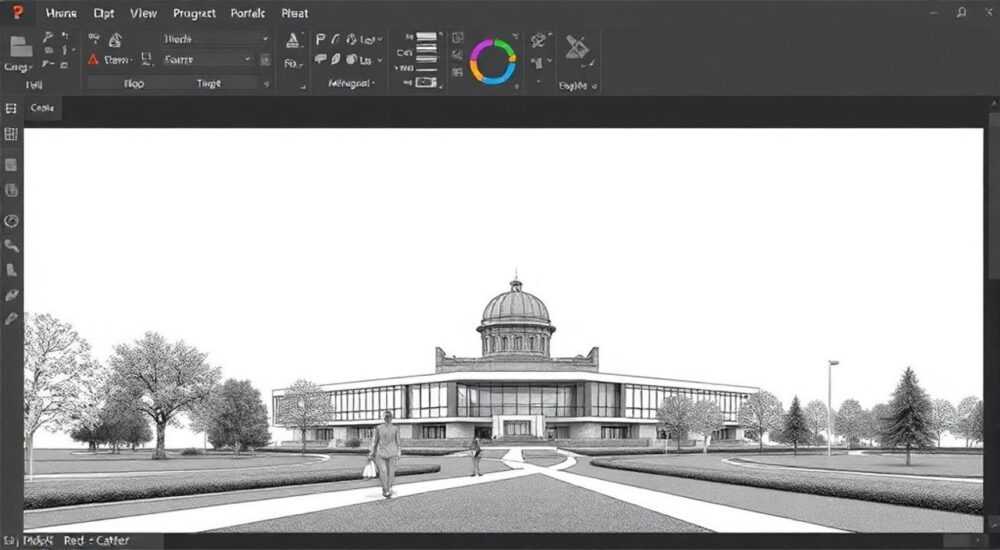This screenshot has height=550, width=1000.
Task: Click the underlined A text icon
Action: [x=293, y=40]
